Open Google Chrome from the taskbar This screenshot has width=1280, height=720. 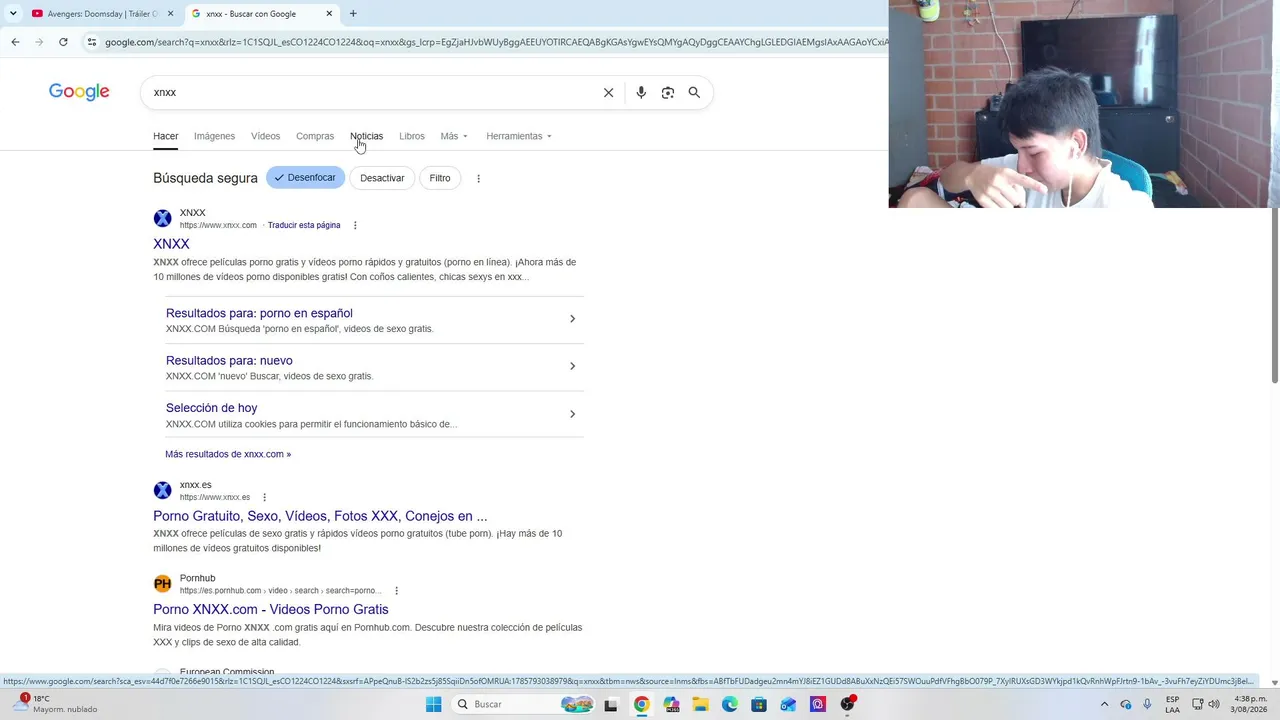coord(642,704)
